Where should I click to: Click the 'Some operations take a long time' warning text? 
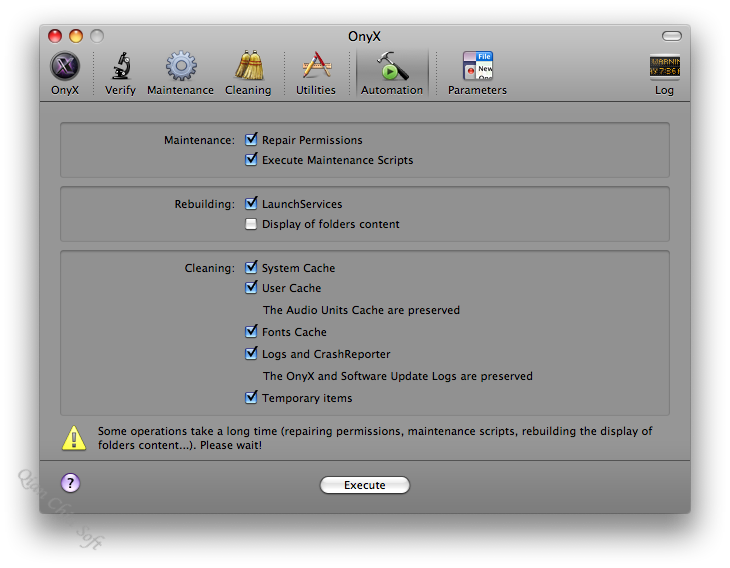point(375,438)
